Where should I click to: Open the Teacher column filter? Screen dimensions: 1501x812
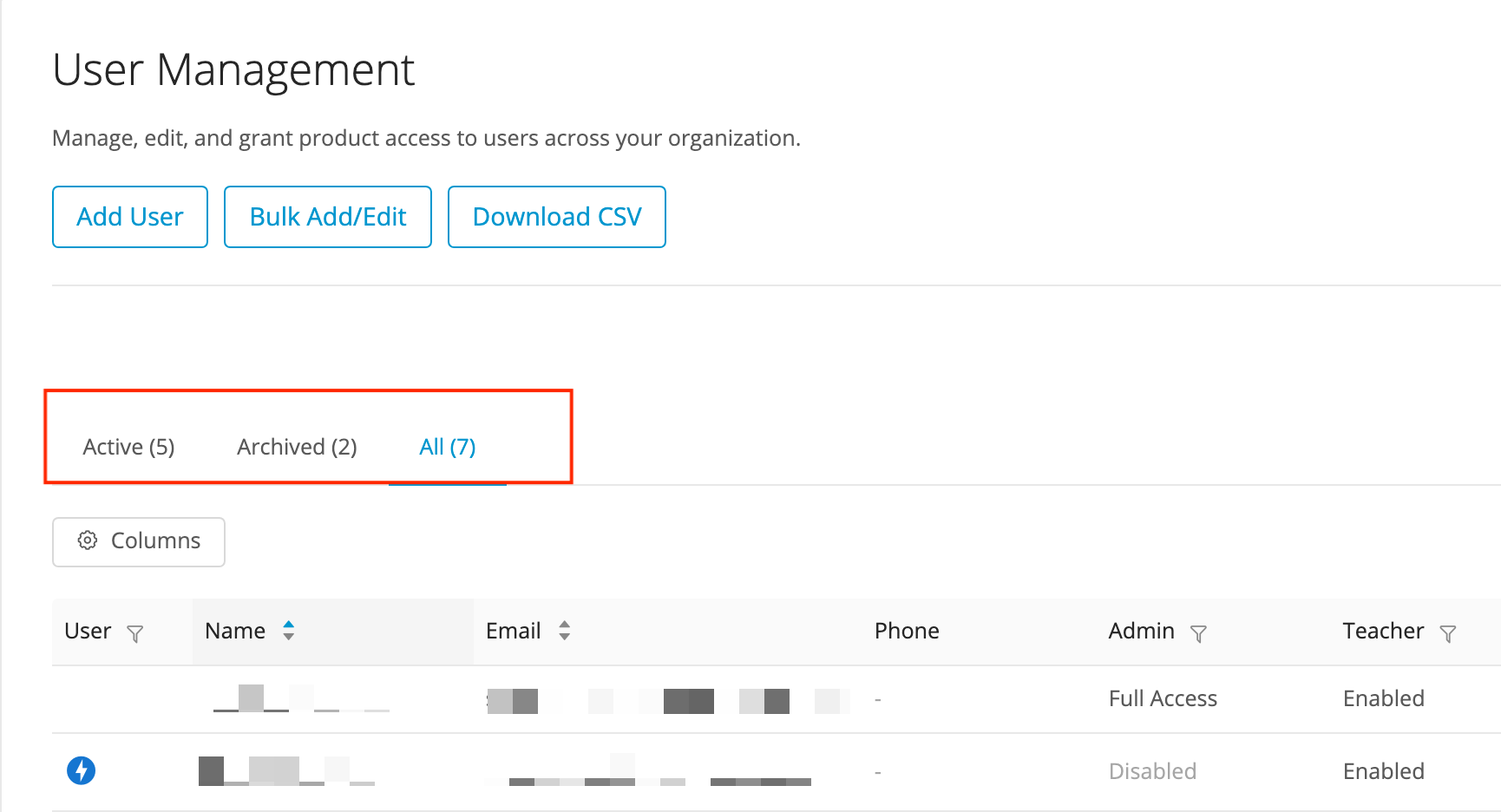(x=1447, y=633)
